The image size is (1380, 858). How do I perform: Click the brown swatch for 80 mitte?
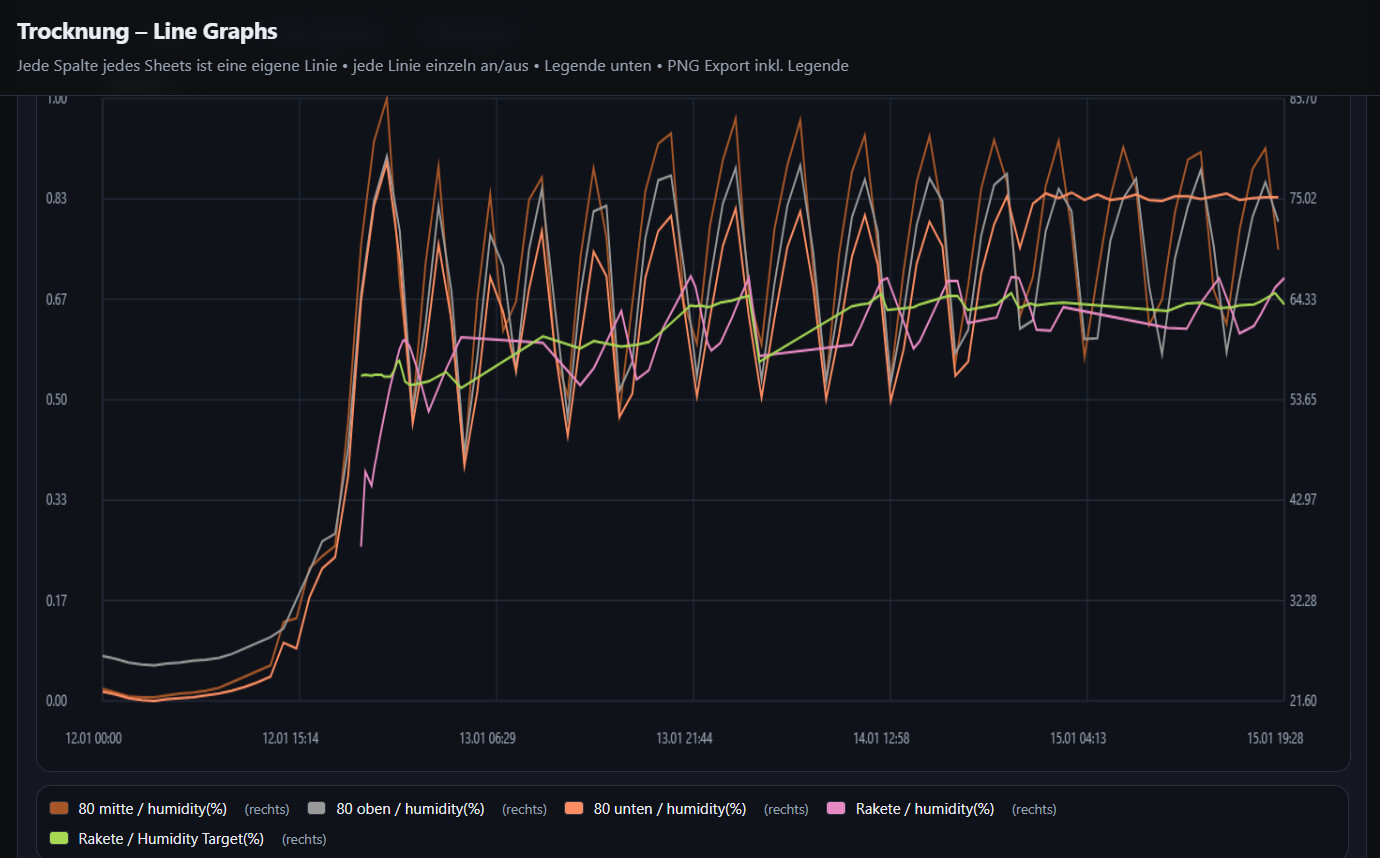pos(60,809)
